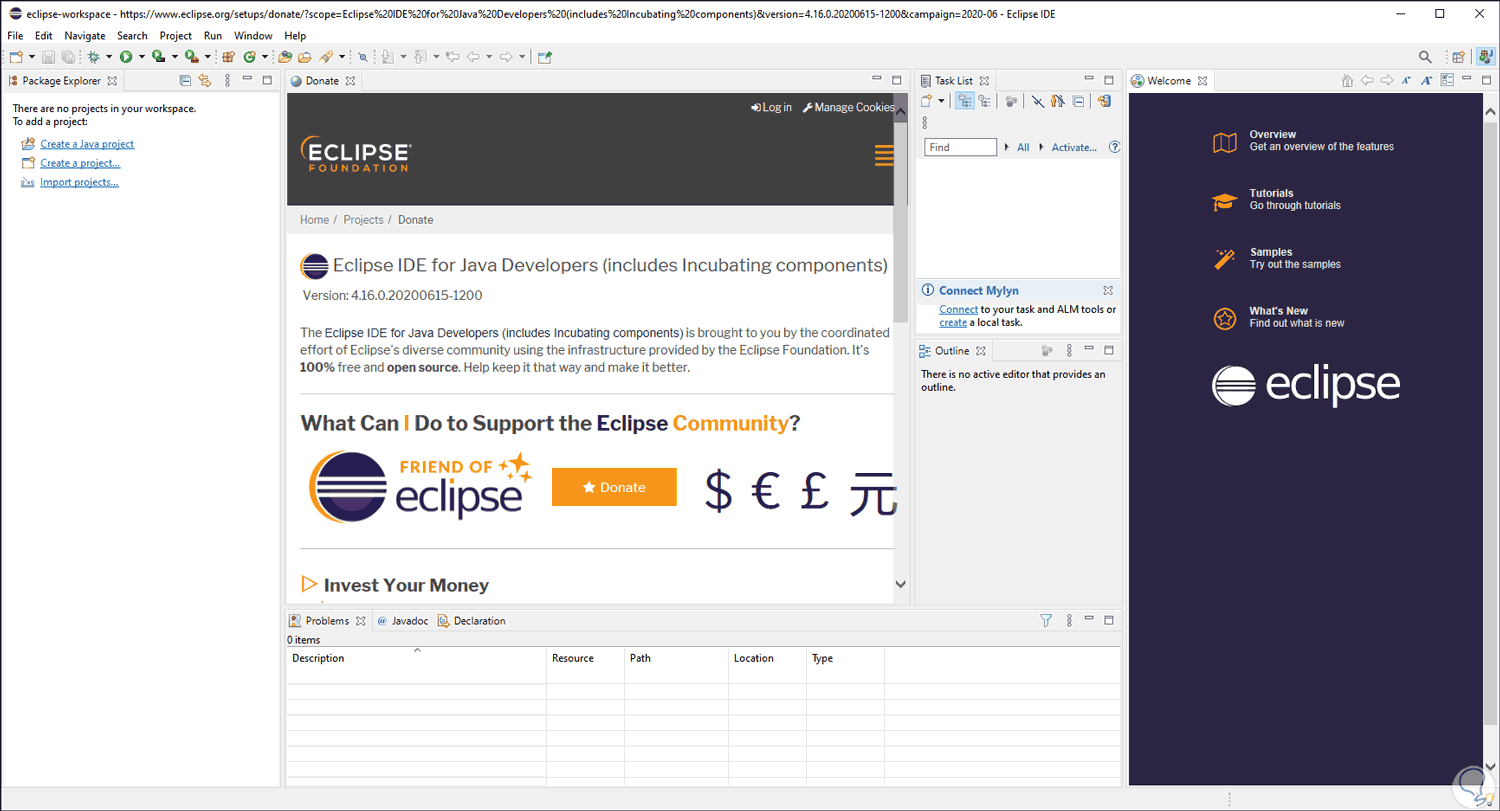Click the Connect link in Connect Mylyn
The width and height of the screenshot is (1500, 811).
tap(958, 309)
